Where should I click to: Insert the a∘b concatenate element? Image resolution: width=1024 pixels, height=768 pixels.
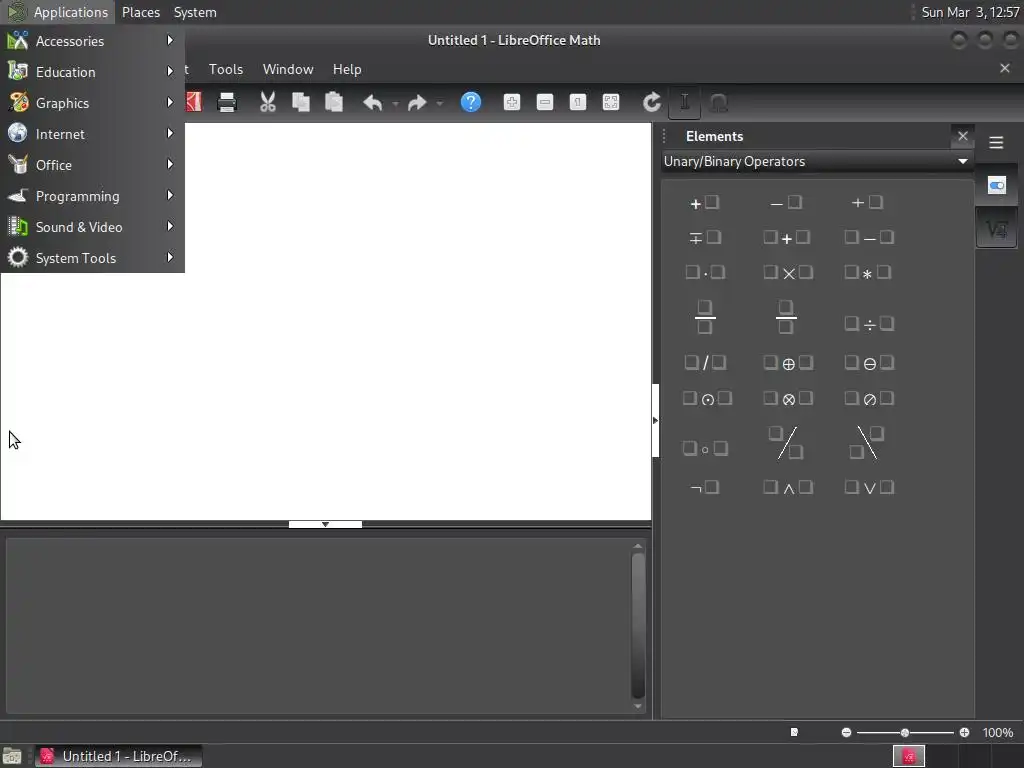tap(705, 449)
